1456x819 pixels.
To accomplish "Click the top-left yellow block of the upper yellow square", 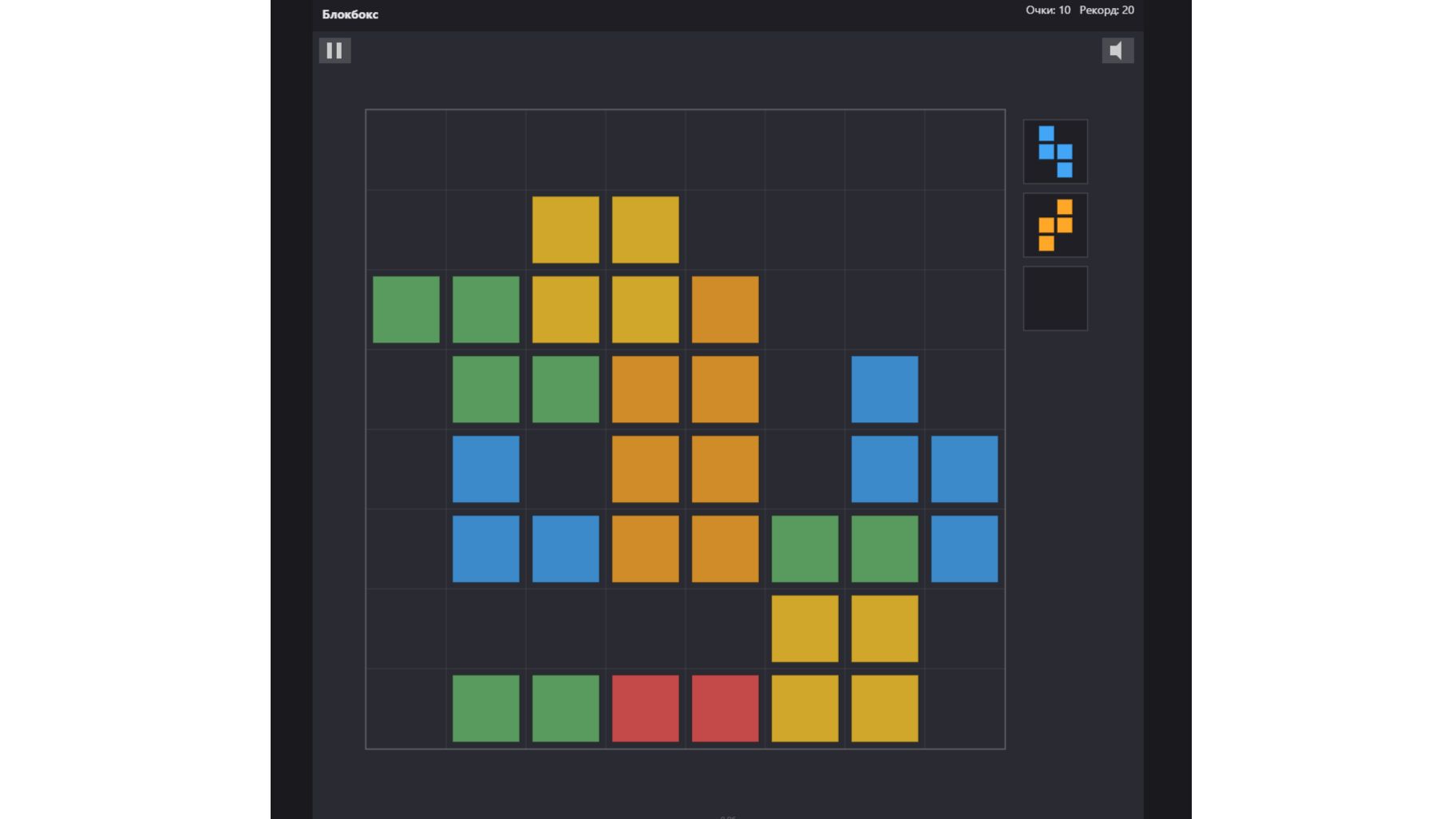I will pyautogui.click(x=565, y=230).
